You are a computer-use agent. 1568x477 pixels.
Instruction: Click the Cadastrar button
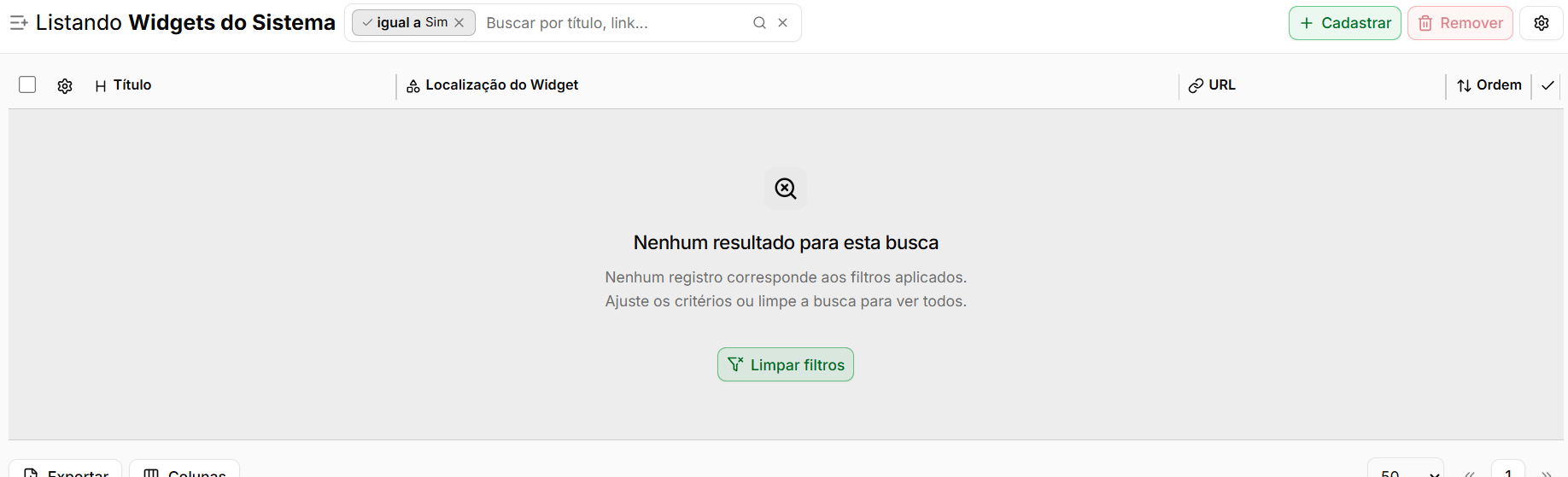1345,23
